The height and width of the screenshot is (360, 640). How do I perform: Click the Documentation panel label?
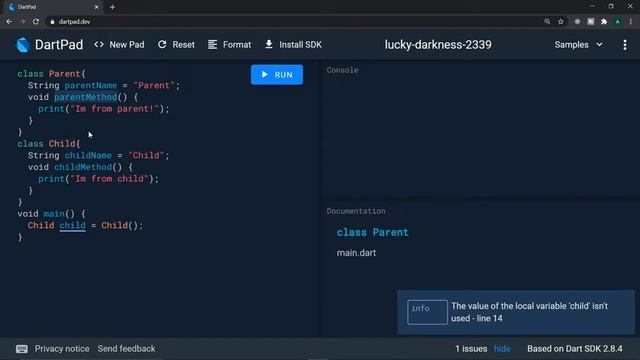point(356,211)
